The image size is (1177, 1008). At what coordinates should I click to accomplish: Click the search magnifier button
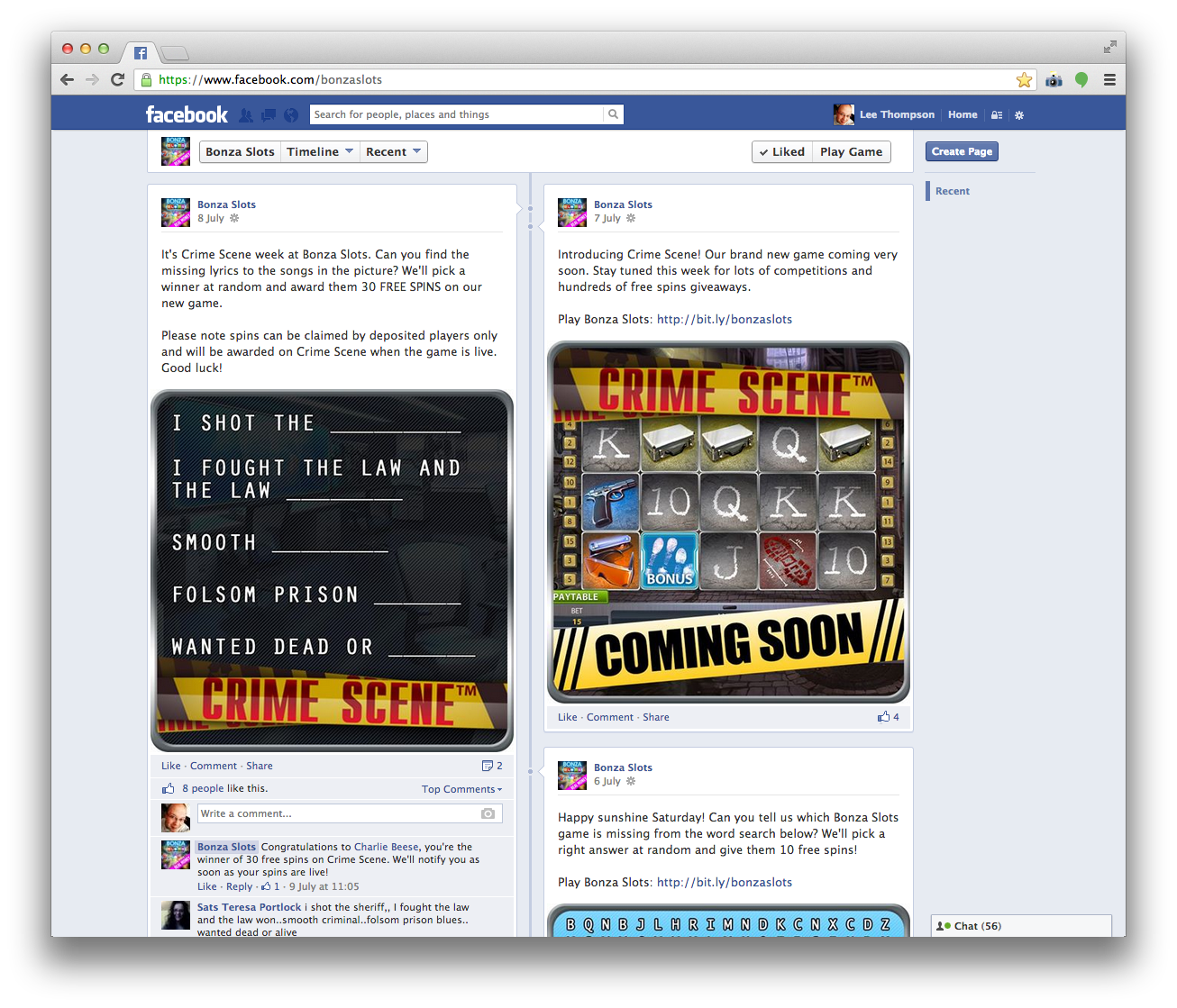(614, 114)
